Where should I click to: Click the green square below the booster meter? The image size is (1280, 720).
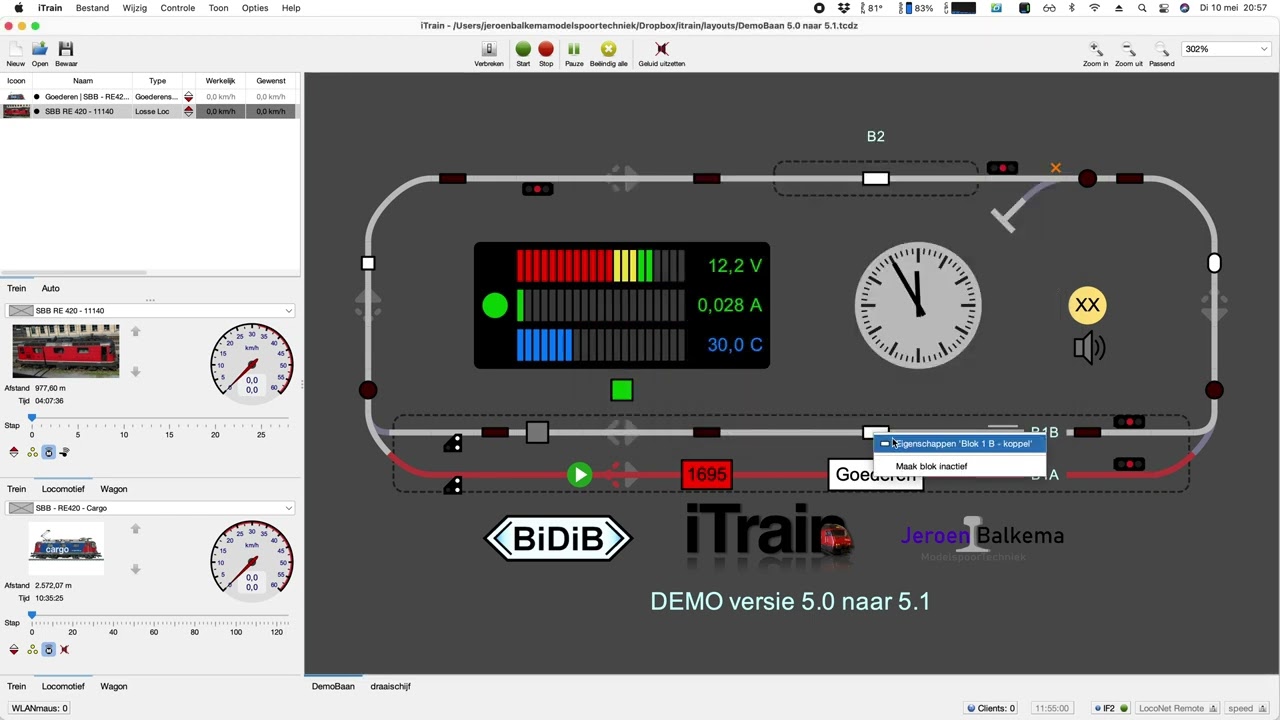pyautogui.click(x=622, y=390)
